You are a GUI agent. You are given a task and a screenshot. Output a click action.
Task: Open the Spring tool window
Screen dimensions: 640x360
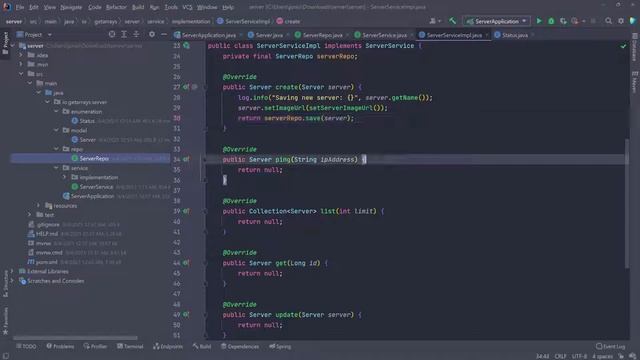point(280,347)
